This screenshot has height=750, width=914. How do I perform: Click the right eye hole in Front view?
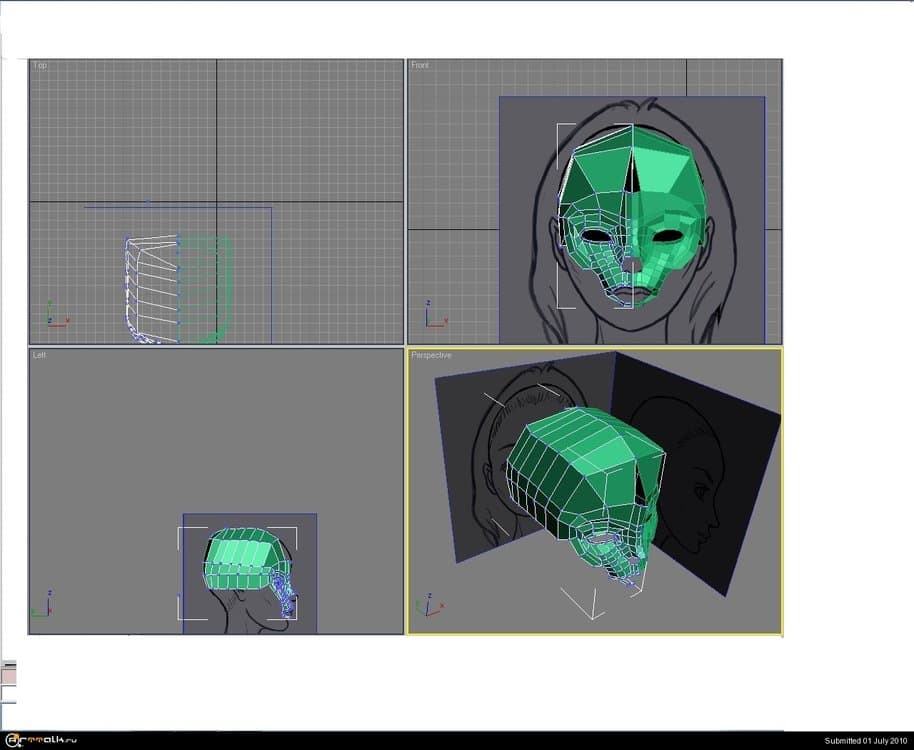pyautogui.click(x=664, y=238)
